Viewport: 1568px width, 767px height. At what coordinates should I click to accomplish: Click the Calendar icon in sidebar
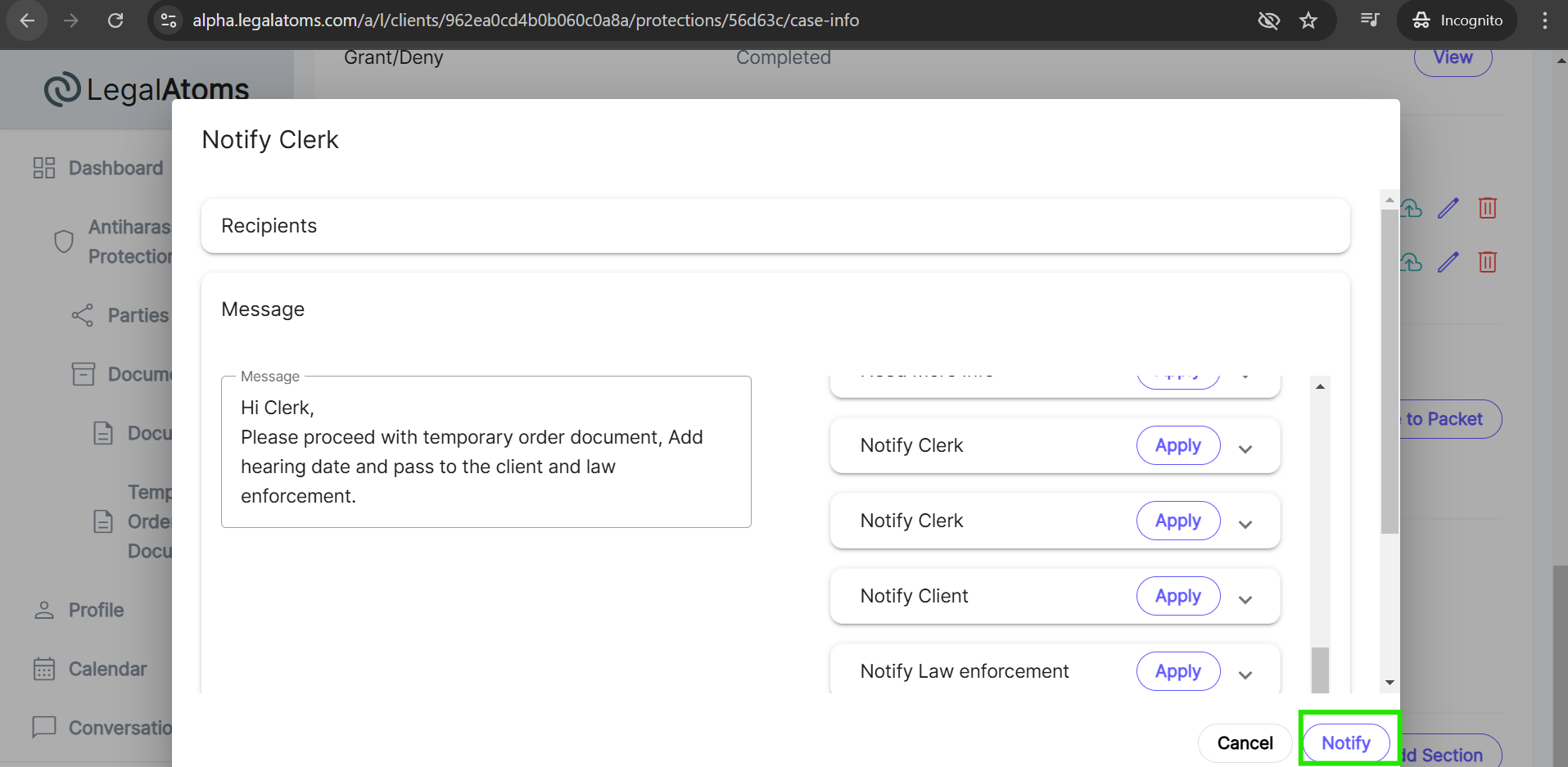(44, 669)
